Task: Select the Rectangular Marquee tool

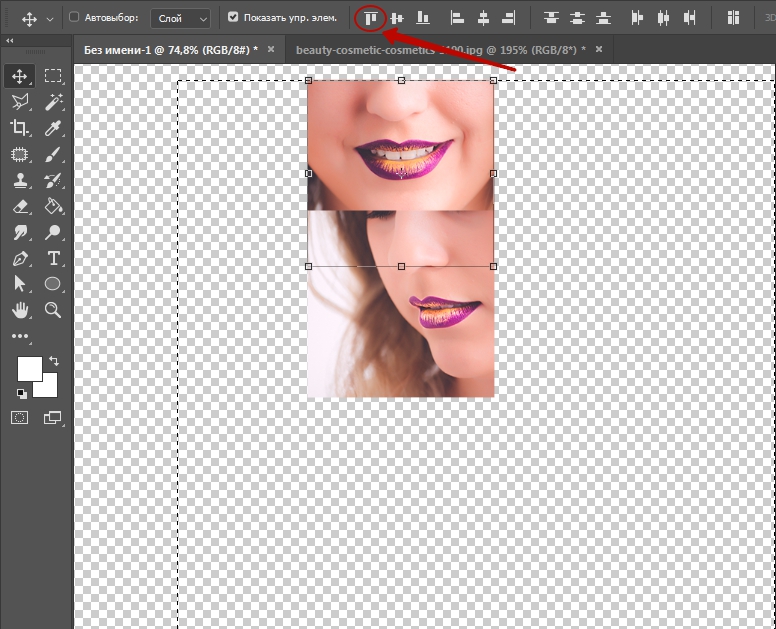Action: point(53,76)
